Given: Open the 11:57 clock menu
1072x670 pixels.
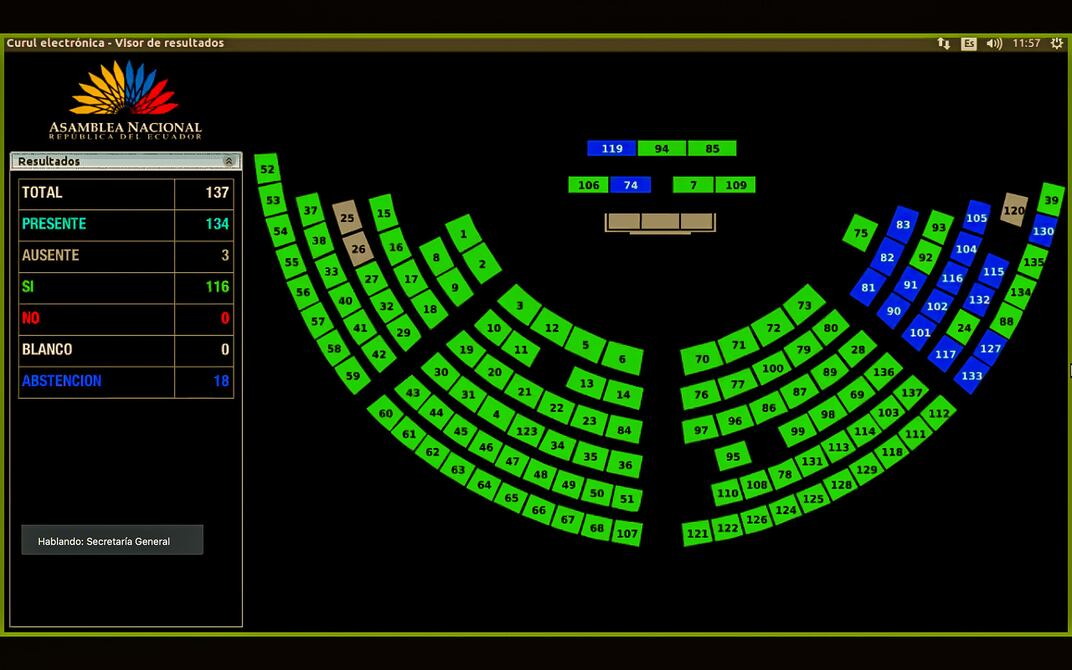Looking at the screenshot, I should pyautogui.click(x=1026, y=43).
